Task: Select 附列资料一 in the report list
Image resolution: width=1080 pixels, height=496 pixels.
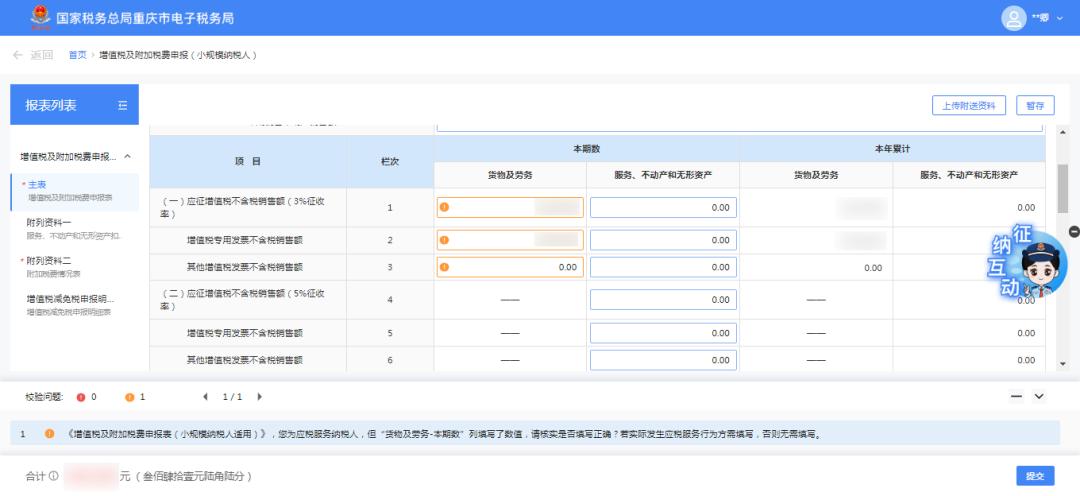Action: point(49,222)
